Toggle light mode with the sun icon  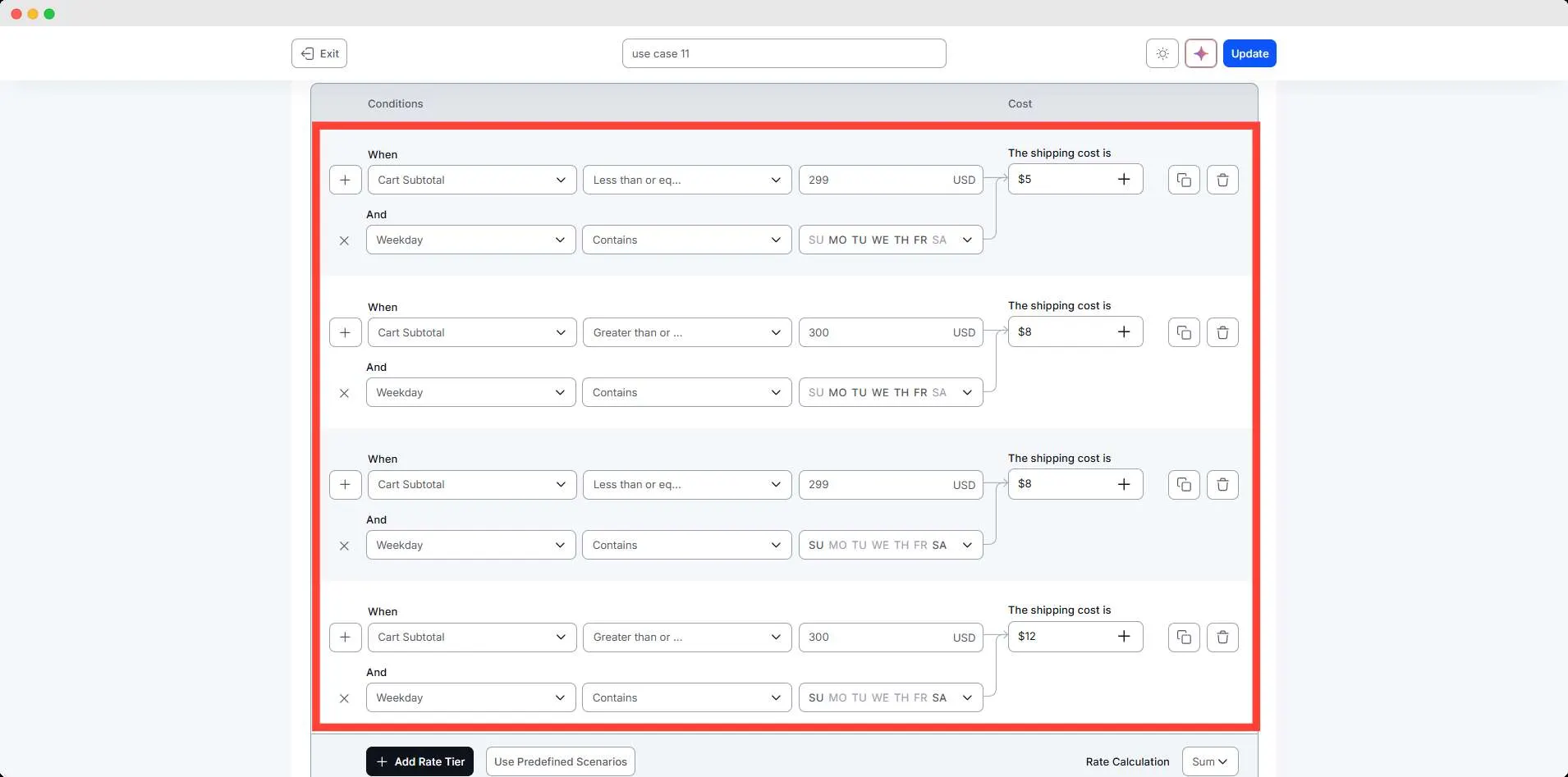[x=1162, y=53]
